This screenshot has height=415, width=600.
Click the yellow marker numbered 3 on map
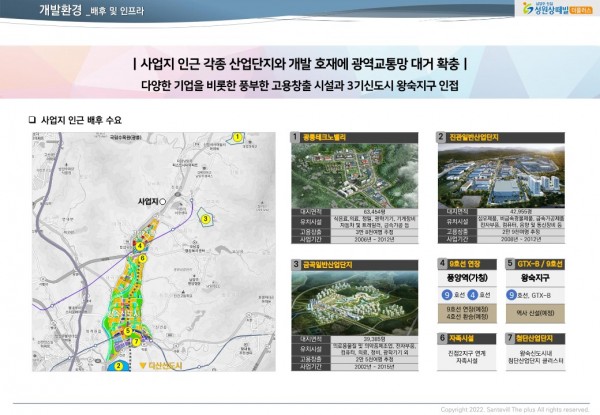pyautogui.click(x=205, y=217)
